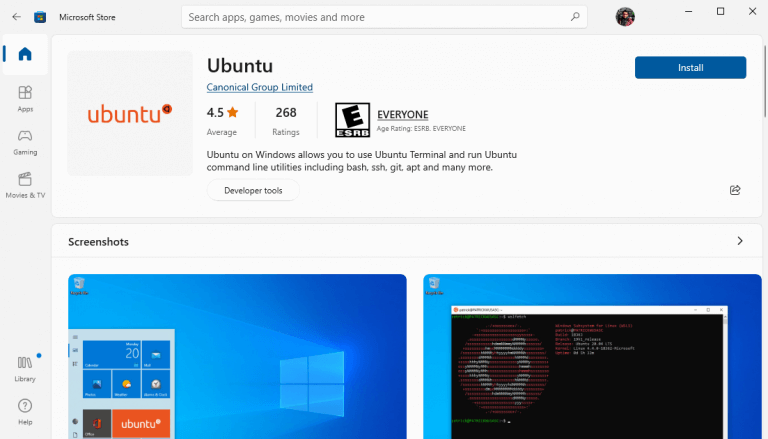The image size is (768, 439).
Task: Click the Age Rating: ESRB. EVERYONE text
Action: coord(421,129)
